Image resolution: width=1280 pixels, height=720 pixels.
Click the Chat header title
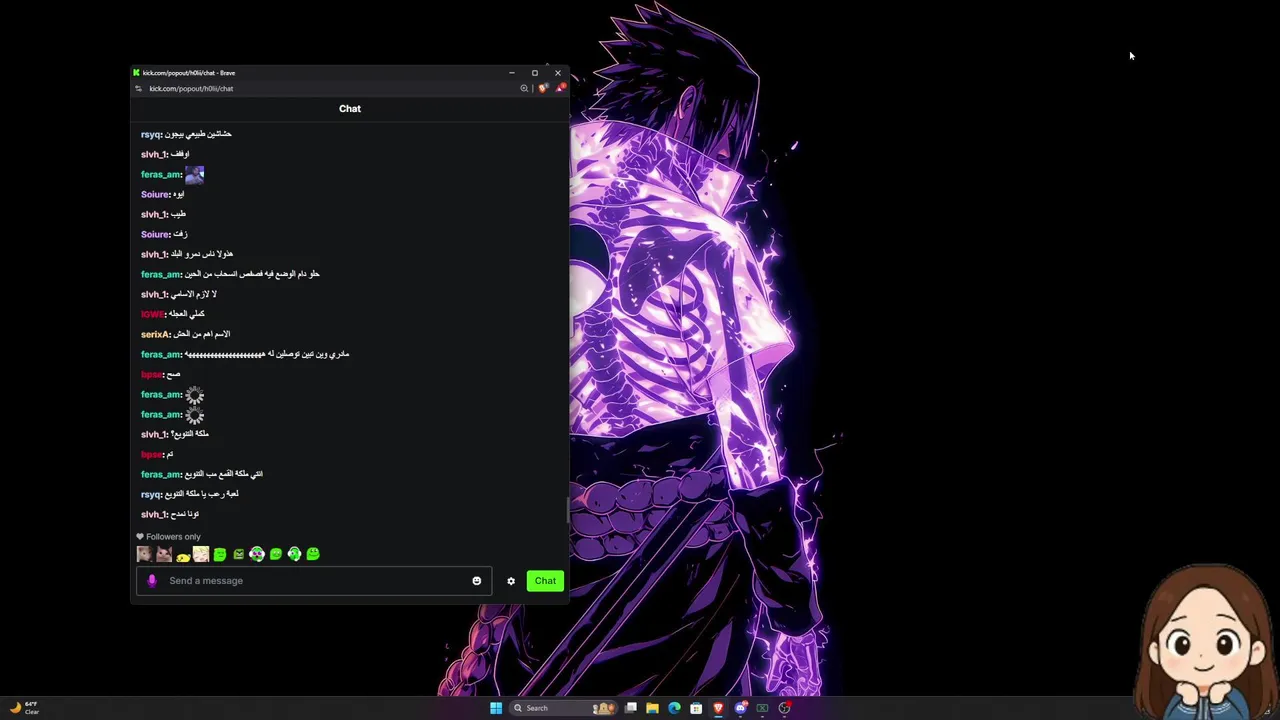tap(350, 108)
